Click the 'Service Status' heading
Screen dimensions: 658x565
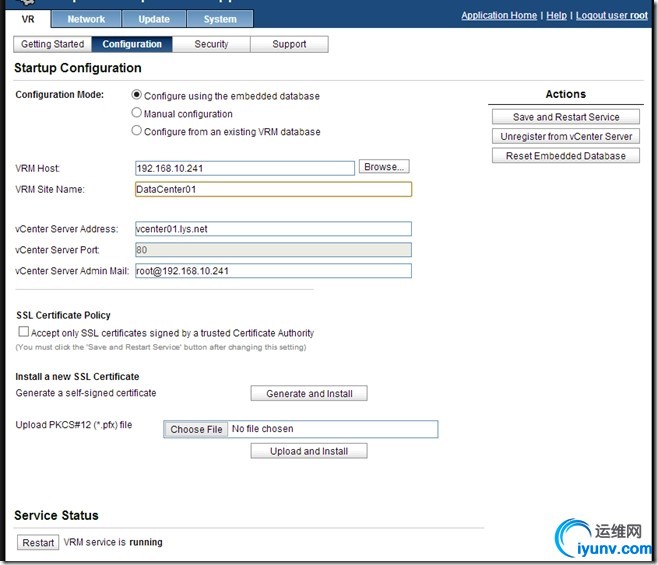point(56,515)
